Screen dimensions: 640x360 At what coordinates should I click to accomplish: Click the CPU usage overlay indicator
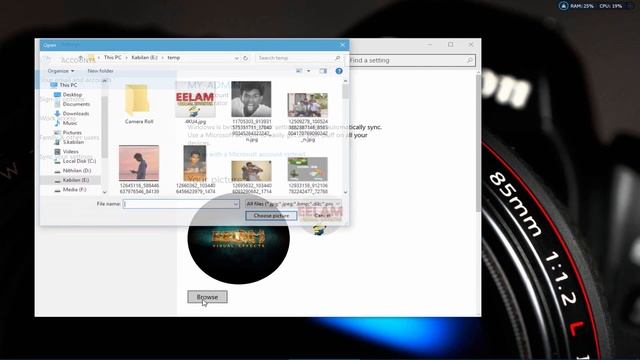click(x=611, y=6)
